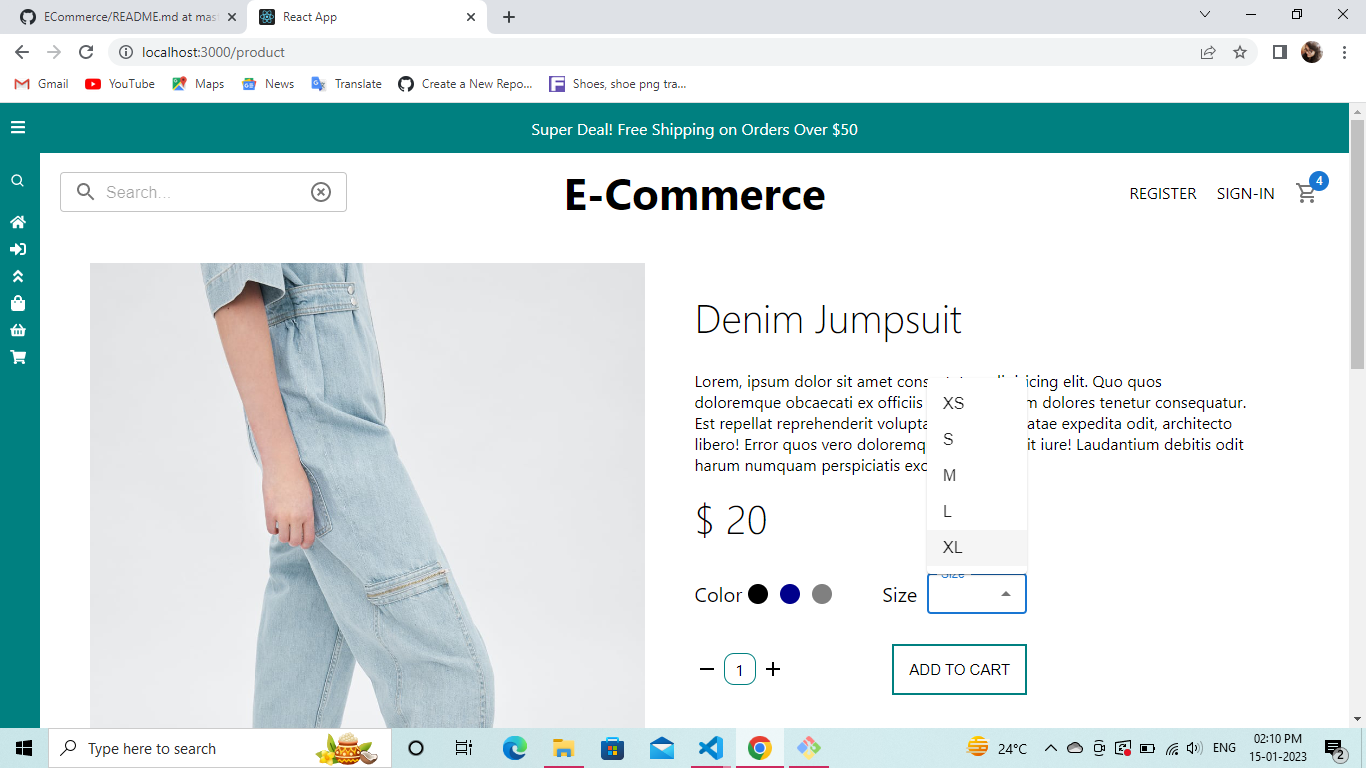Clear the search field using the X icon
The width and height of the screenshot is (1366, 768).
point(320,191)
